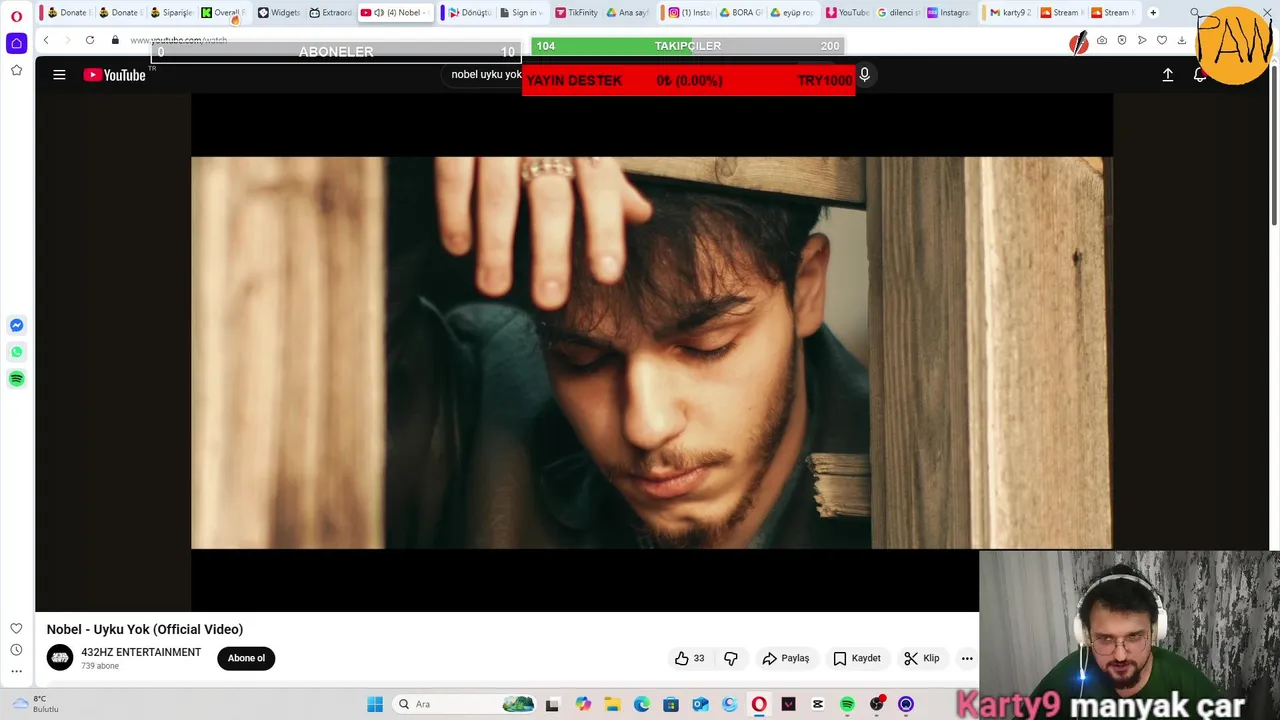The width and height of the screenshot is (1280, 720).
Task: Create a clip with the Klip button
Action: [x=922, y=658]
